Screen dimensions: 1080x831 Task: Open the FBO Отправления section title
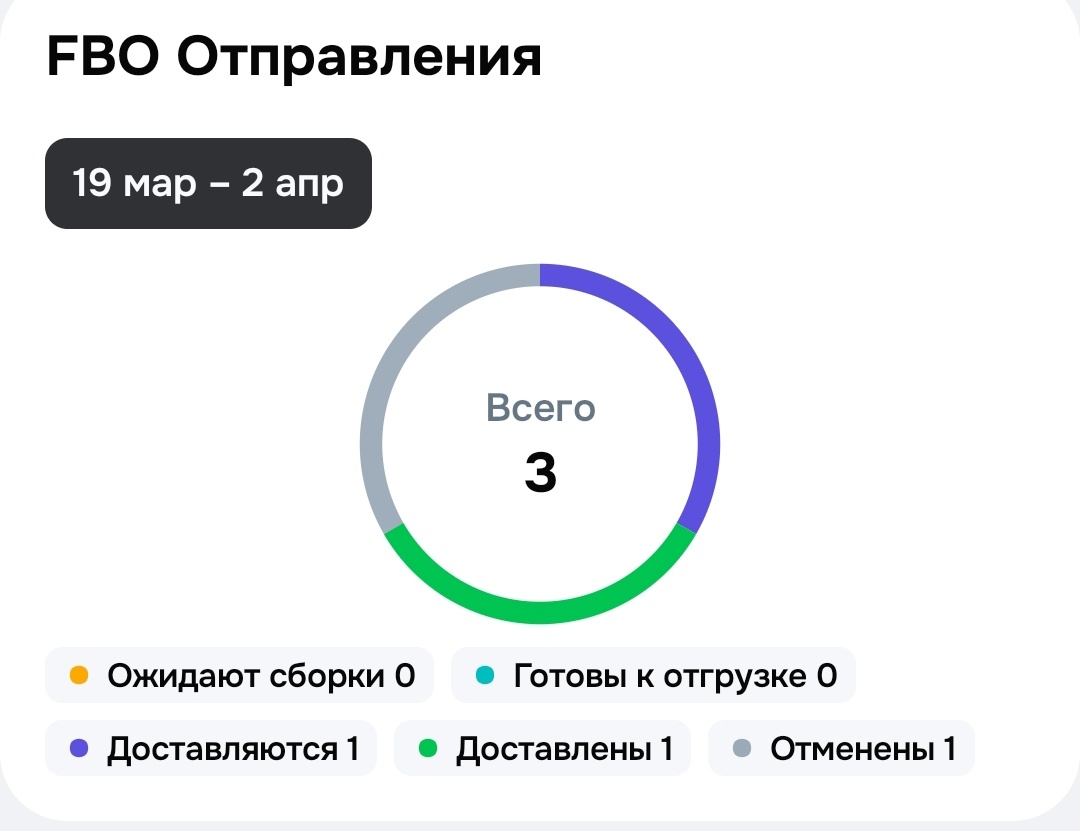click(x=293, y=57)
